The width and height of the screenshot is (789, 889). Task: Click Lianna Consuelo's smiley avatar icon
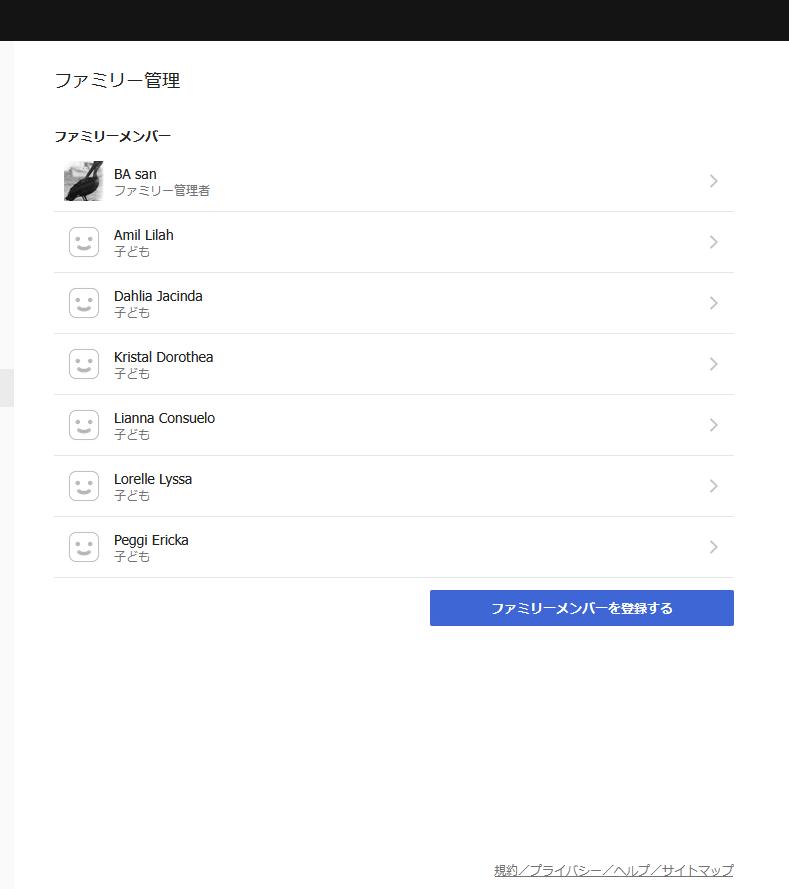[84, 425]
